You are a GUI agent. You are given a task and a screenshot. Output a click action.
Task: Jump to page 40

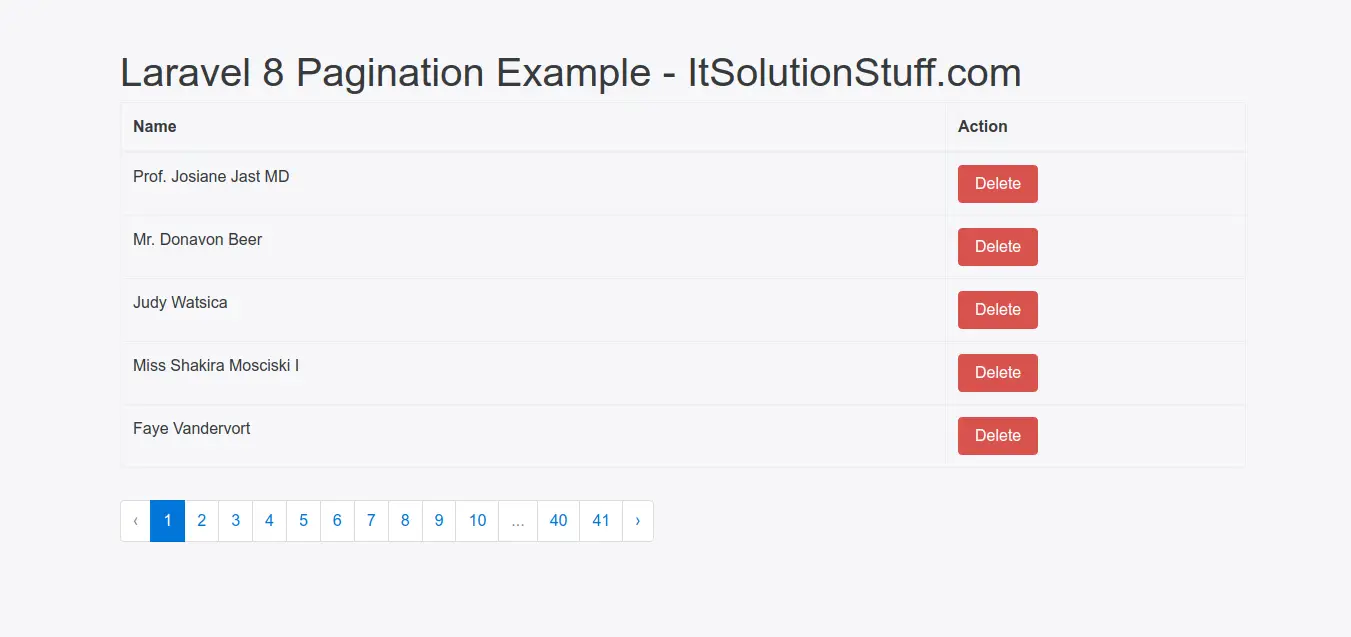coord(558,520)
